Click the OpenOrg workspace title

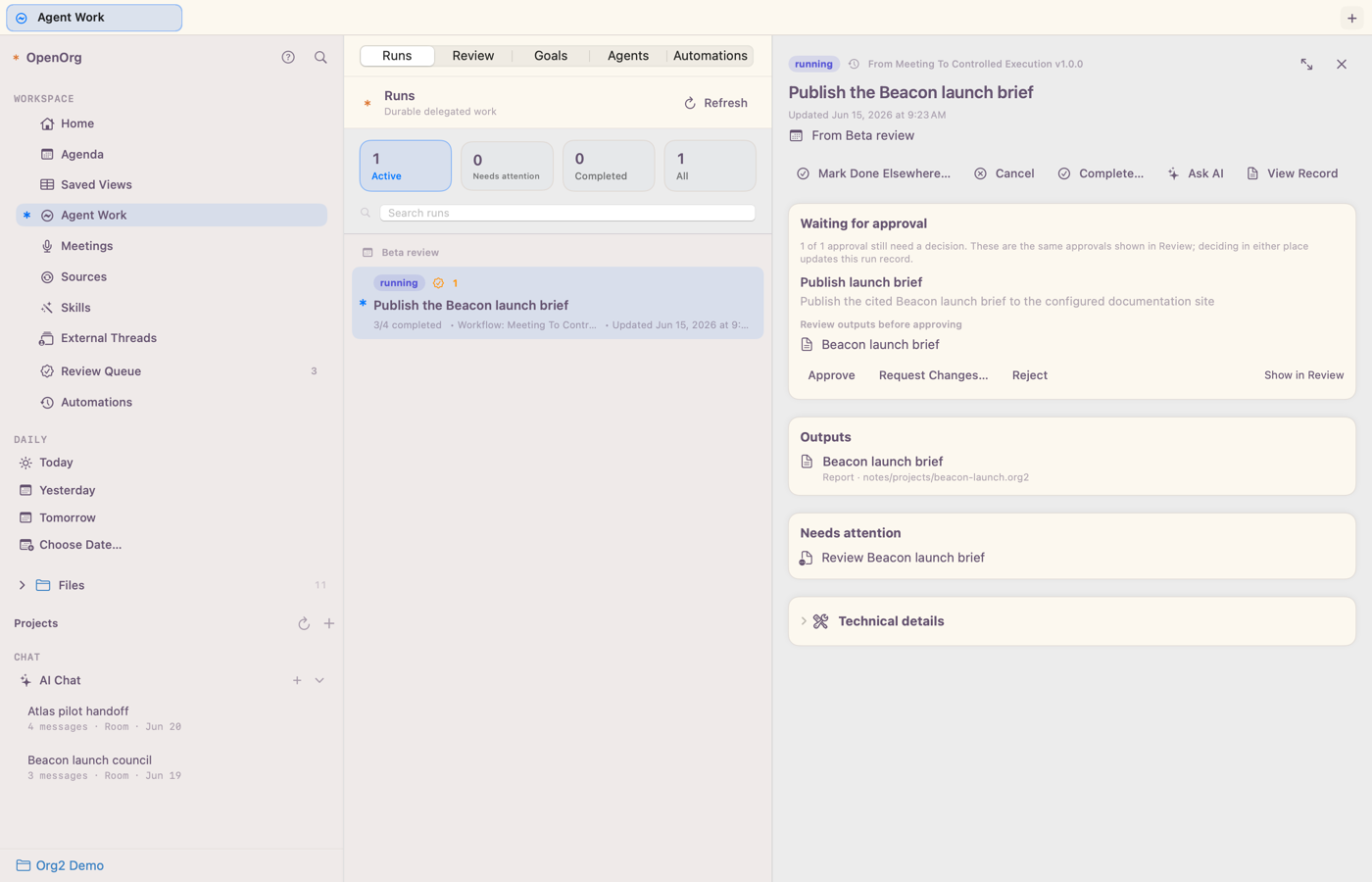click(54, 58)
